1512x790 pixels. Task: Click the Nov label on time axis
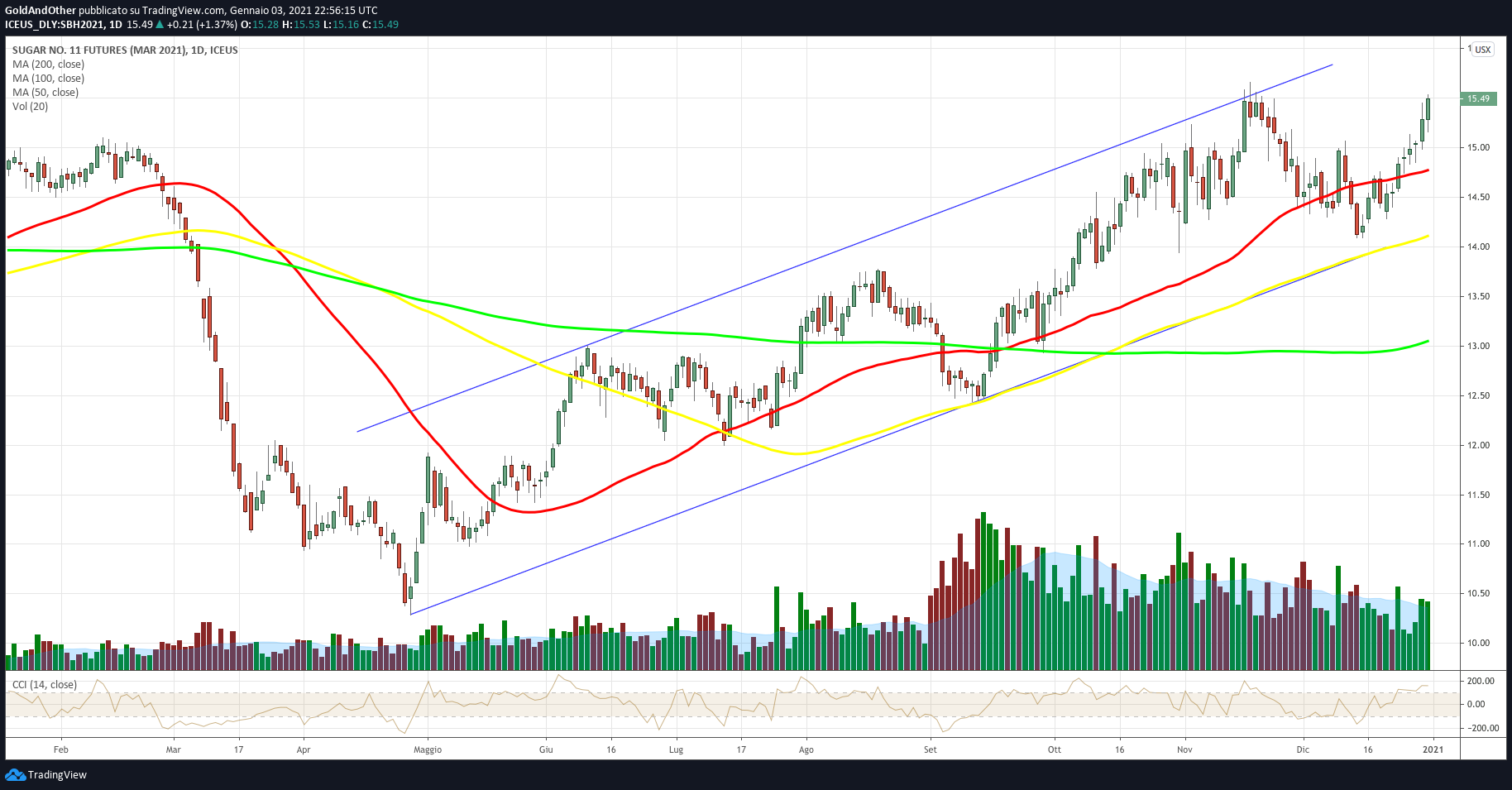pyautogui.click(x=1184, y=749)
